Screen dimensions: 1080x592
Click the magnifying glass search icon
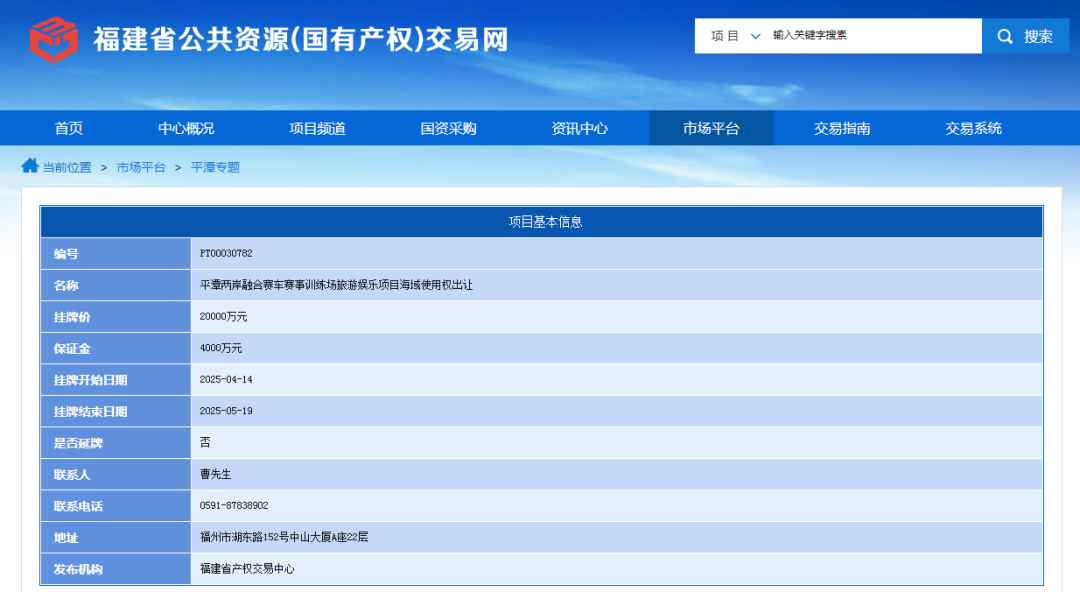tap(1004, 36)
